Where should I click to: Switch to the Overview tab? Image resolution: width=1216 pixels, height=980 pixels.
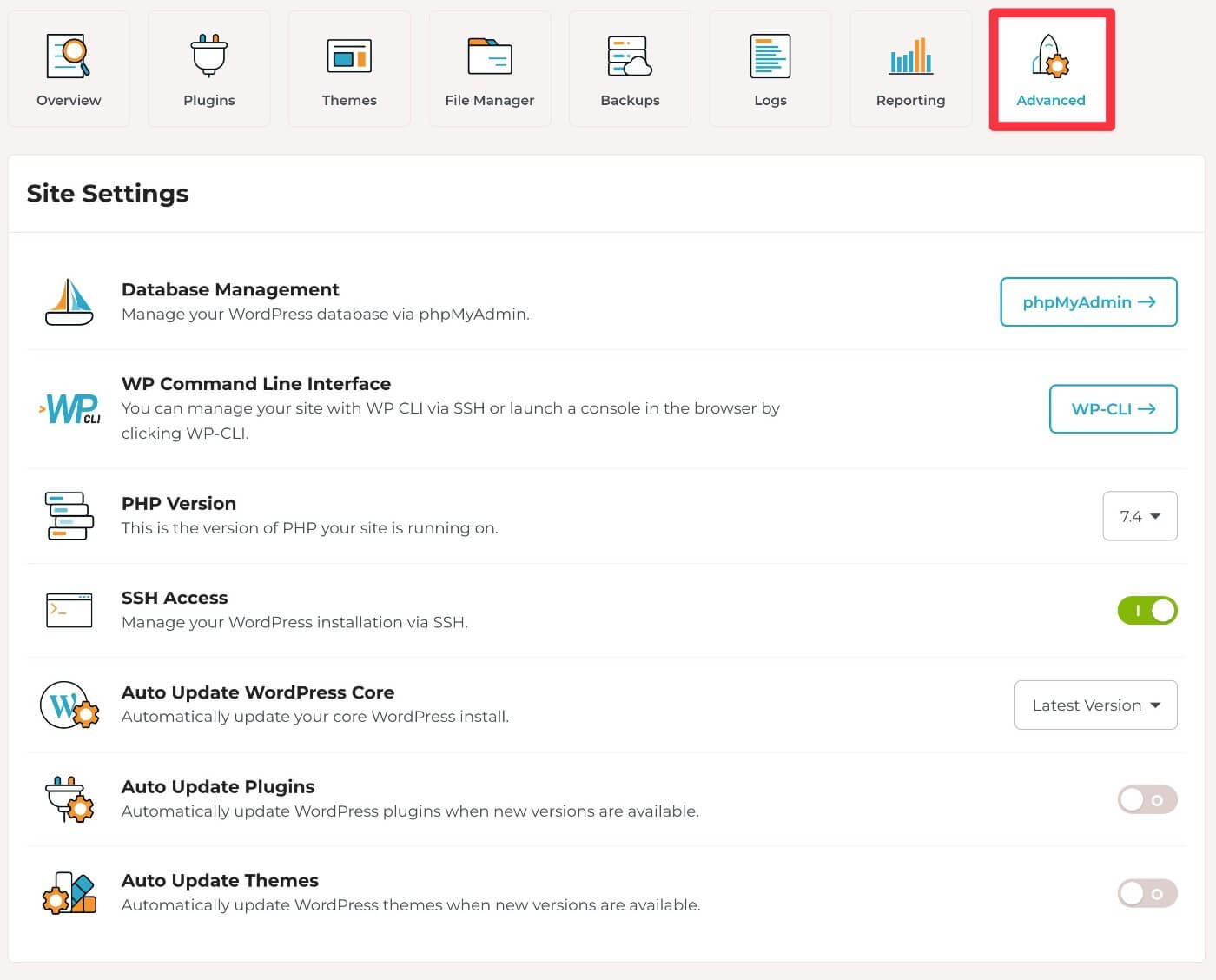tap(69, 70)
